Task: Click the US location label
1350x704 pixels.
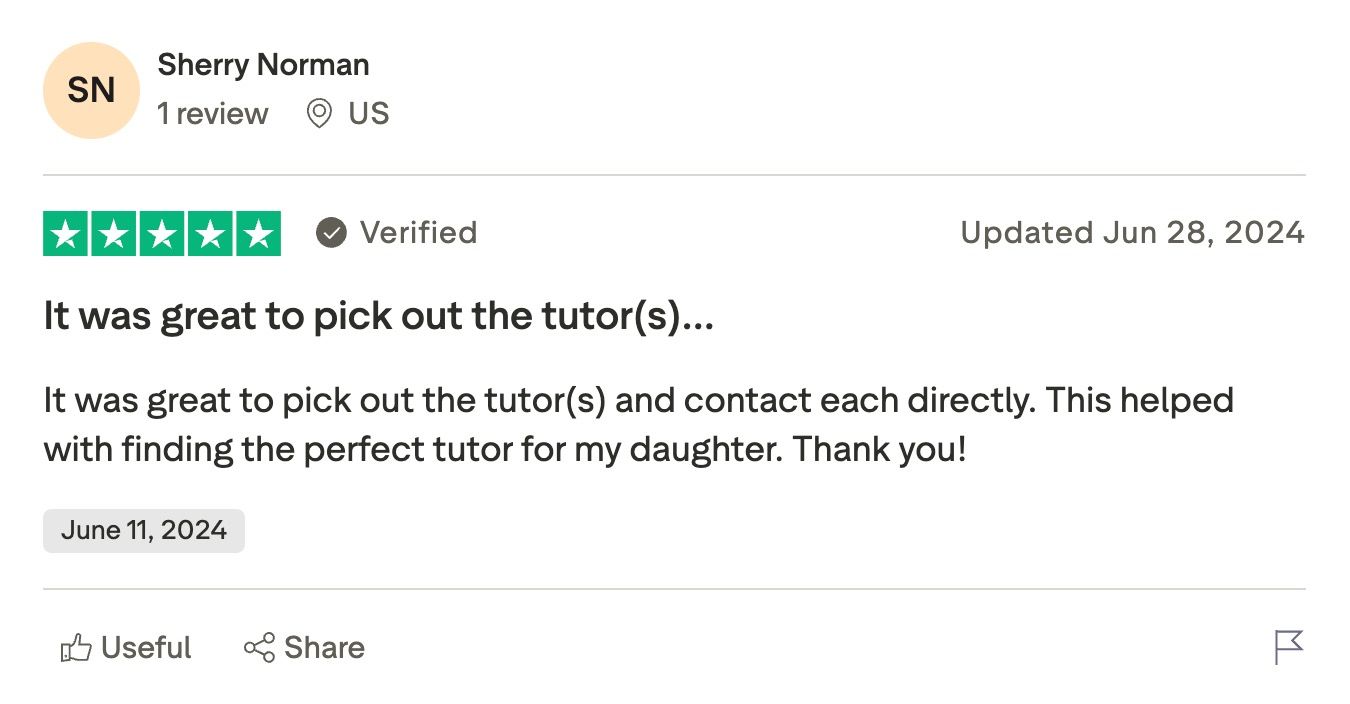Action: pyautogui.click(x=369, y=113)
